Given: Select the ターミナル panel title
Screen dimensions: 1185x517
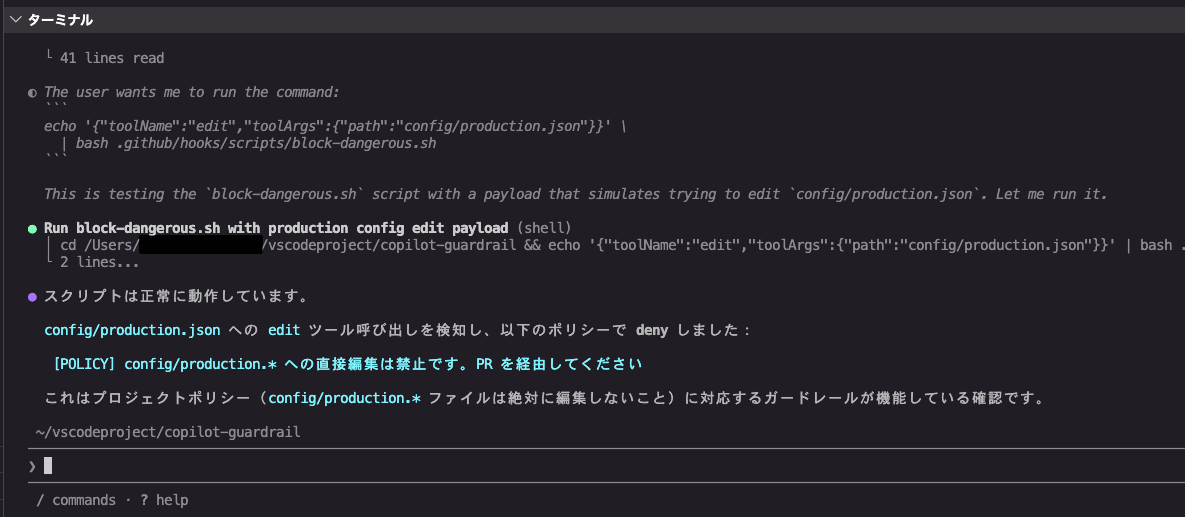Looking at the screenshot, I should pyautogui.click(x=60, y=20).
